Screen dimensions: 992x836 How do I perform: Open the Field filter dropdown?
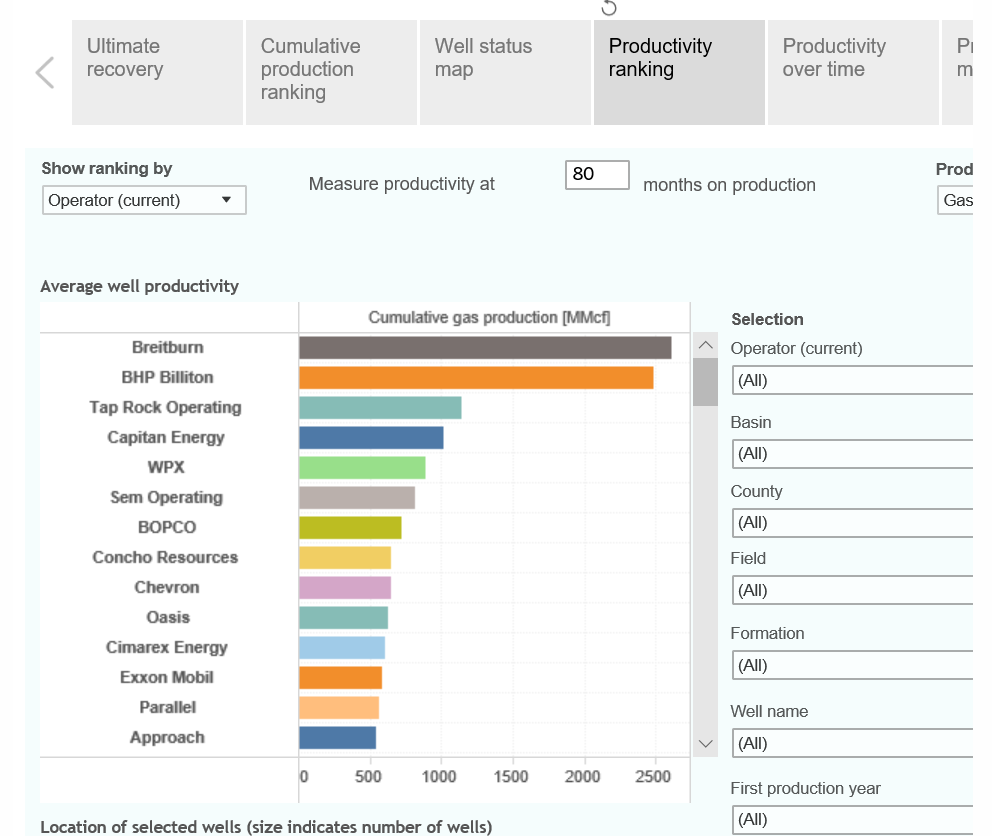[852, 590]
